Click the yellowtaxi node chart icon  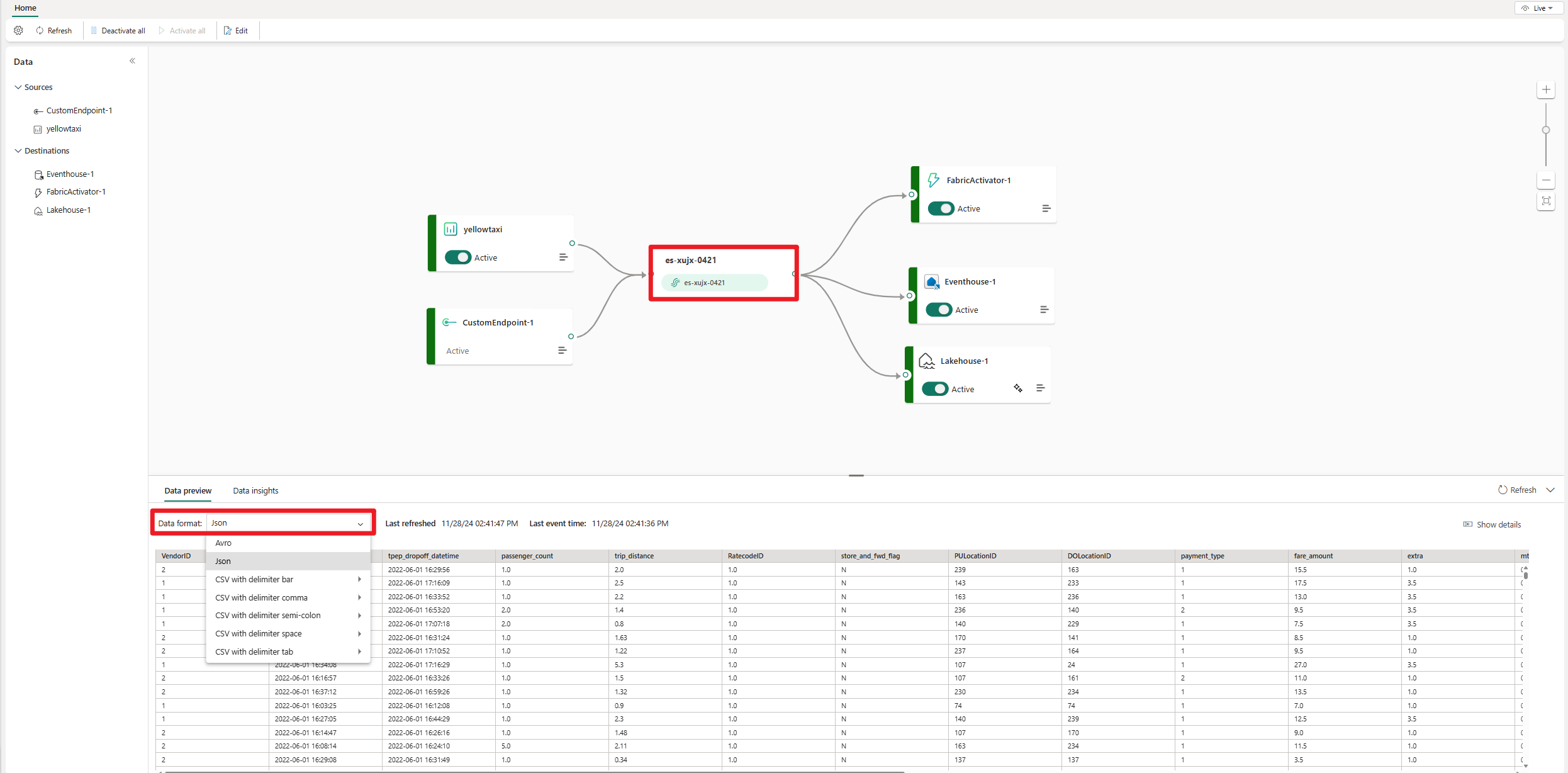pos(451,229)
